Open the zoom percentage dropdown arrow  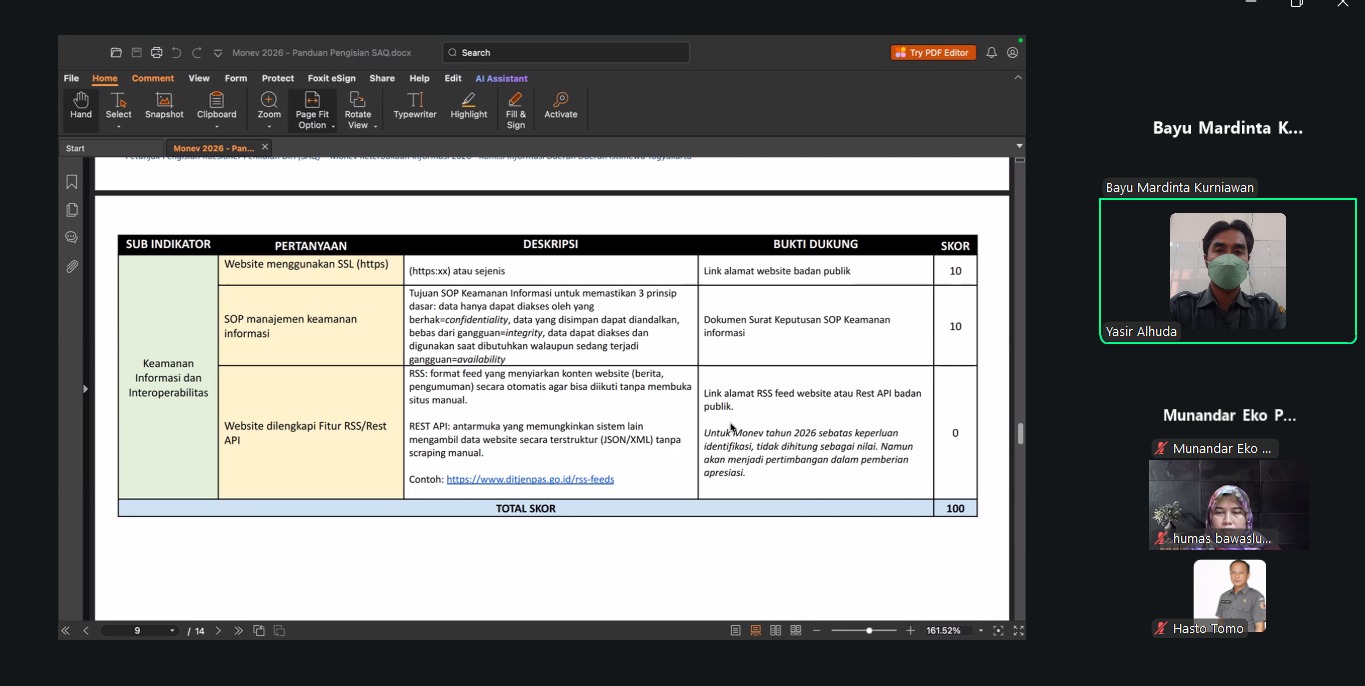click(x=981, y=631)
